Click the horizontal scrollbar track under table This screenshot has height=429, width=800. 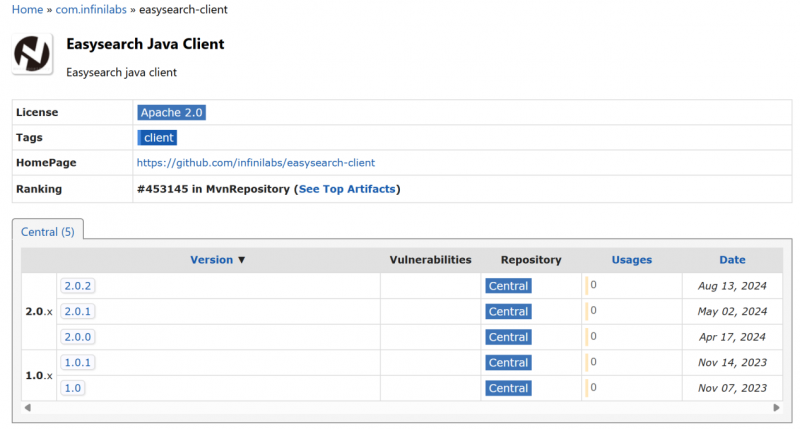click(x=400, y=408)
